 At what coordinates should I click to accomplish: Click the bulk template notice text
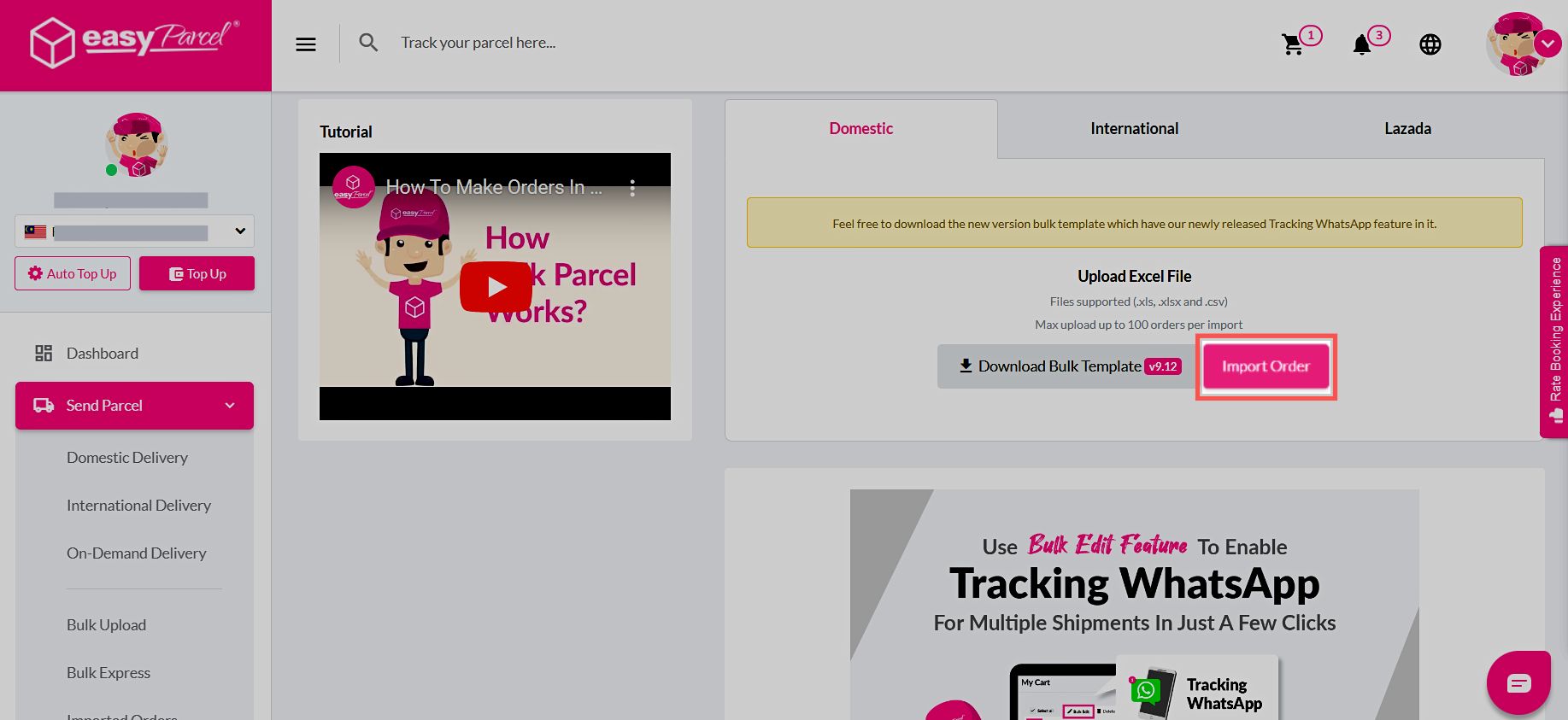(1134, 224)
